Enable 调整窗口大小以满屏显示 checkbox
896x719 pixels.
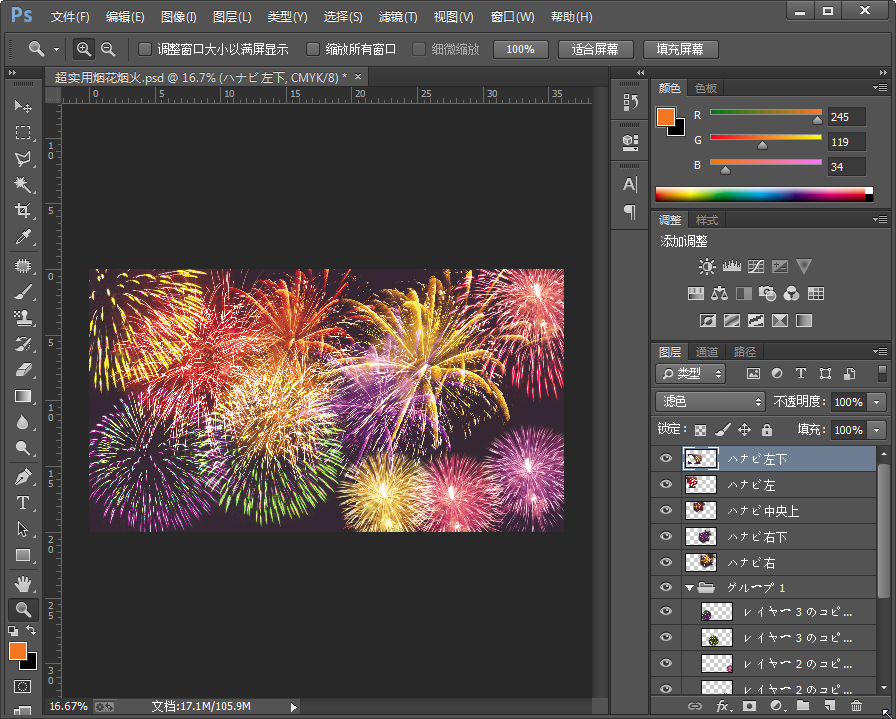pyautogui.click(x=145, y=49)
